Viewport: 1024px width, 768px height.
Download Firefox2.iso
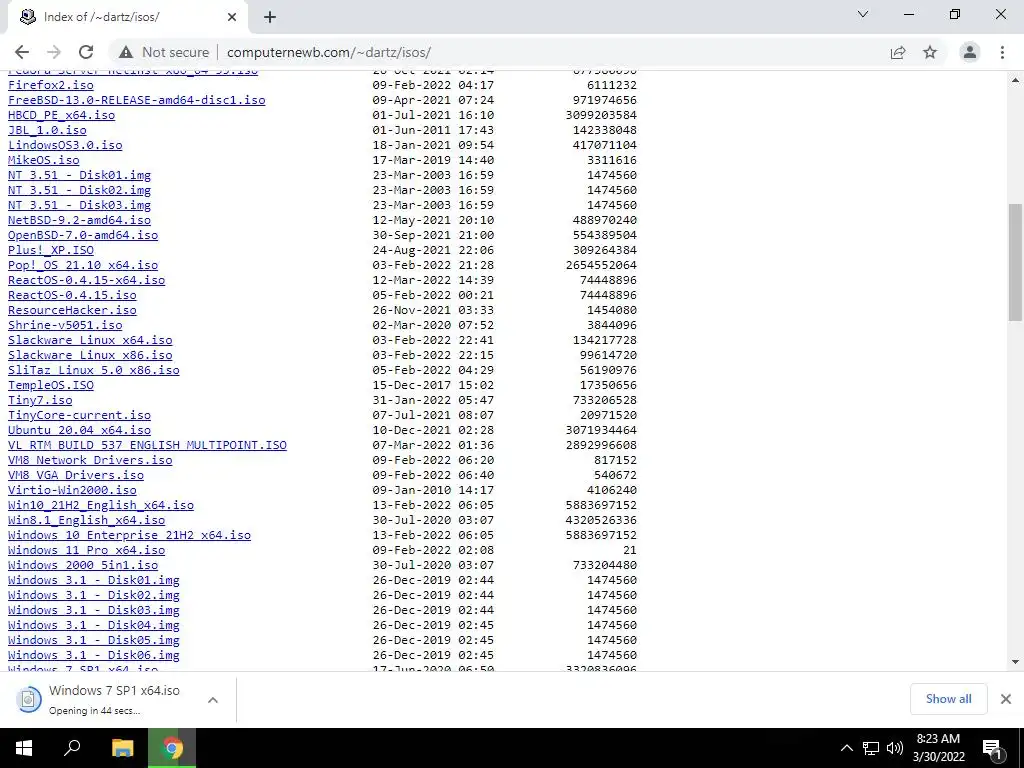click(51, 85)
